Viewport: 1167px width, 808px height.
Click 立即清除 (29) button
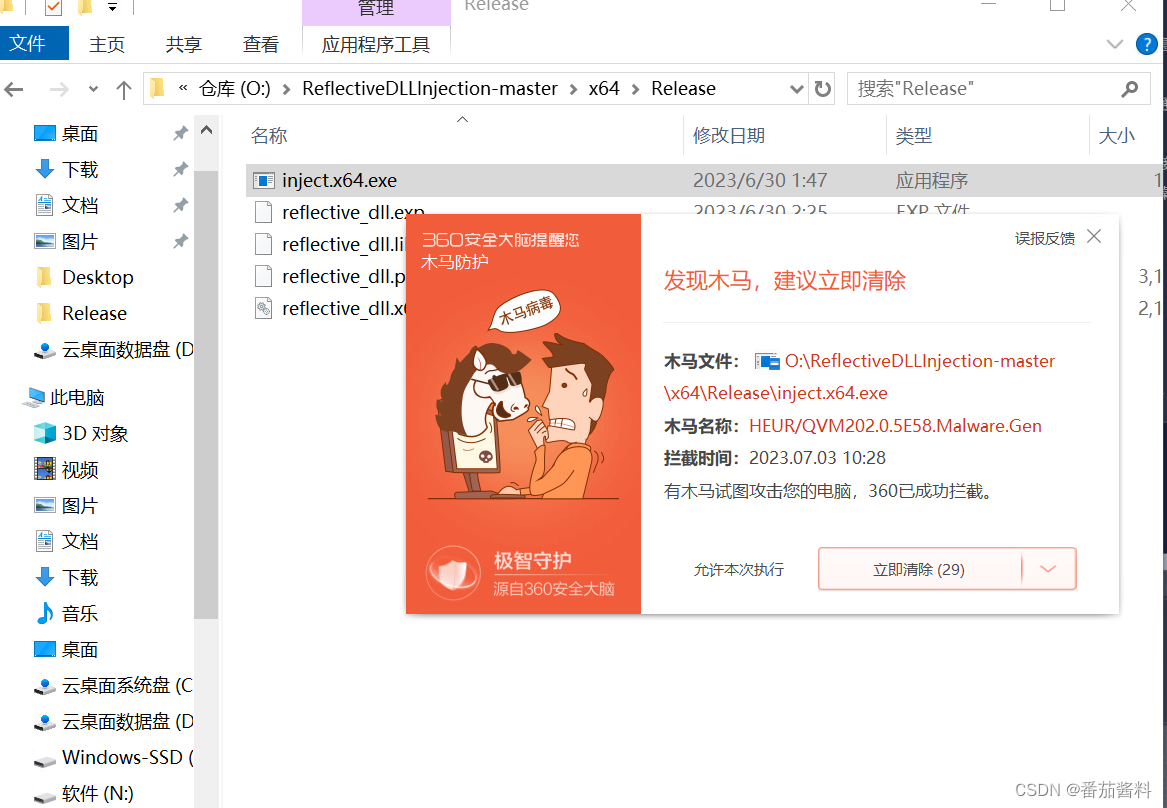(919, 569)
